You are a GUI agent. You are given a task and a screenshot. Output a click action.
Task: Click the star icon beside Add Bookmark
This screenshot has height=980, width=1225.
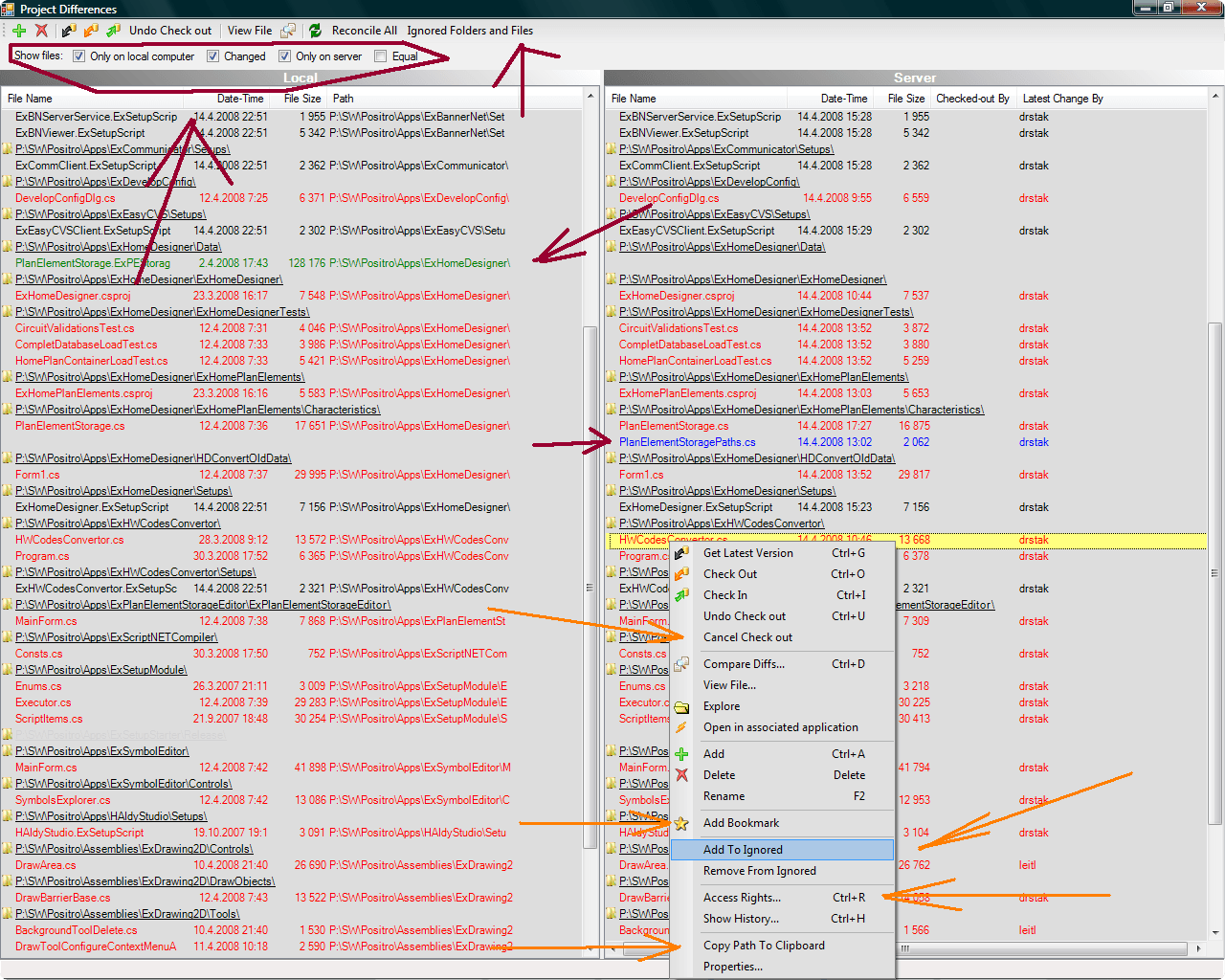pyautogui.click(x=681, y=823)
